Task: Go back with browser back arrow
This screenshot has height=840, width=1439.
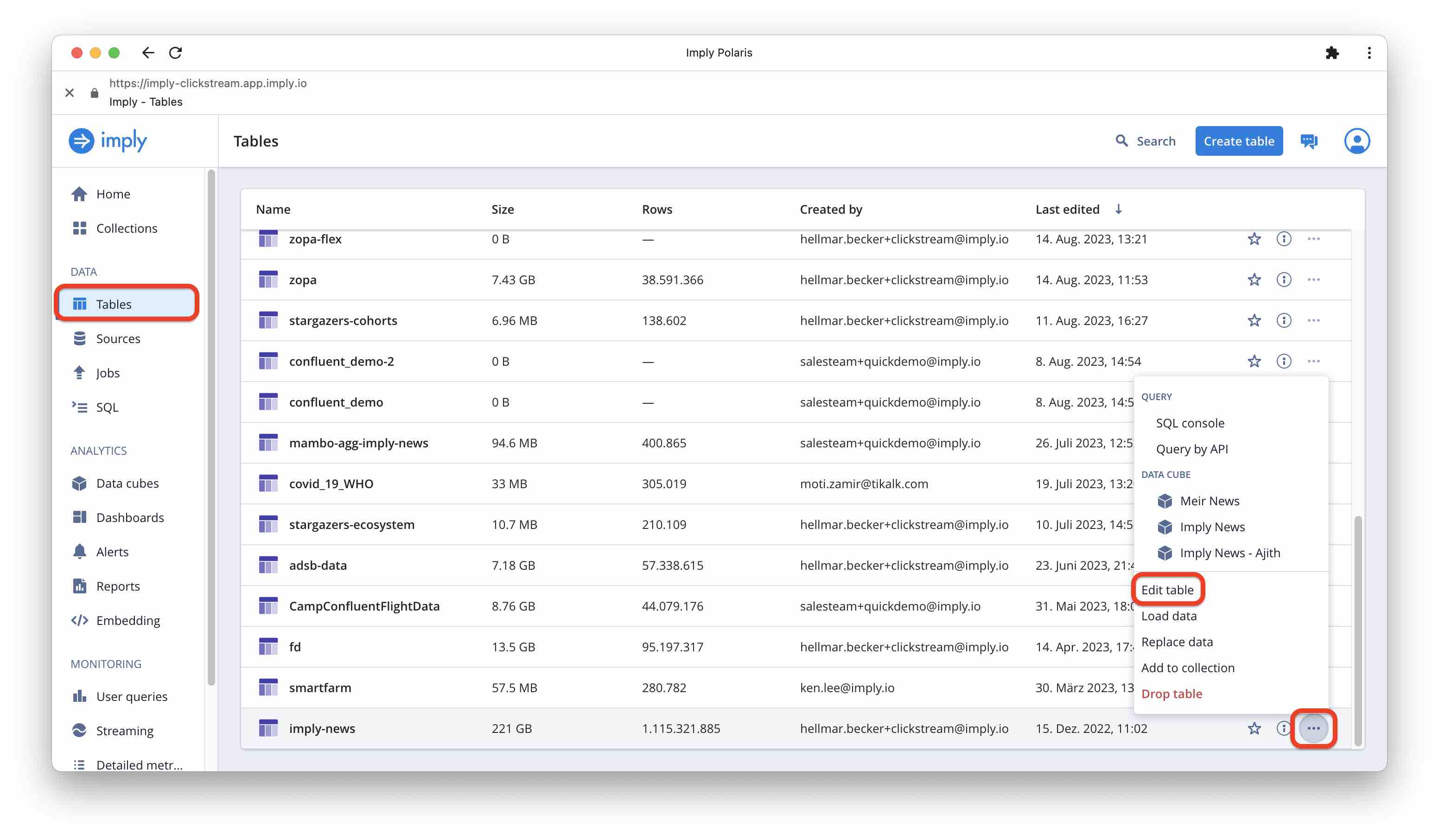Action: [x=148, y=52]
